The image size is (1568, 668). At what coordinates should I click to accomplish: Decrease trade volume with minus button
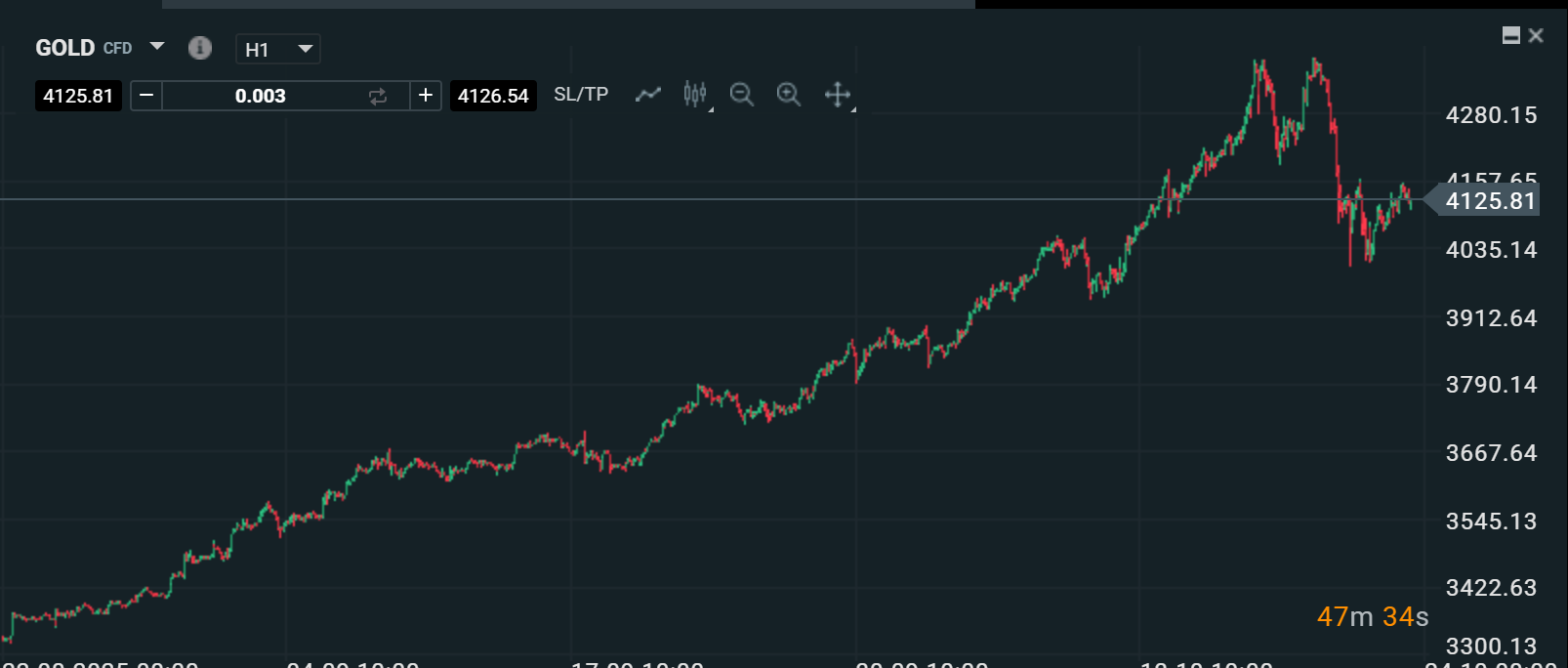(x=146, y=96)
